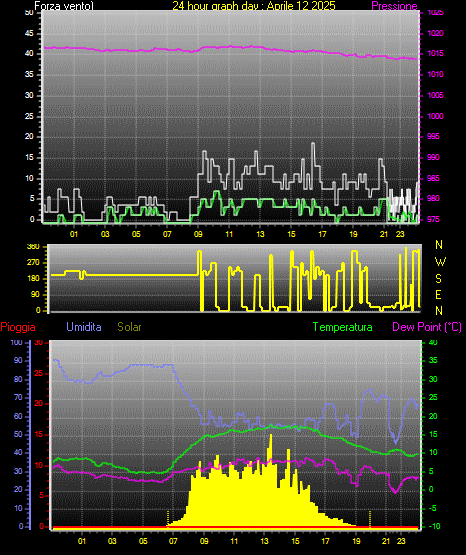Viewport: 466px width, 555px height.
Task: Click the 1015 pressure scale value
Action: tap(435, 53)
